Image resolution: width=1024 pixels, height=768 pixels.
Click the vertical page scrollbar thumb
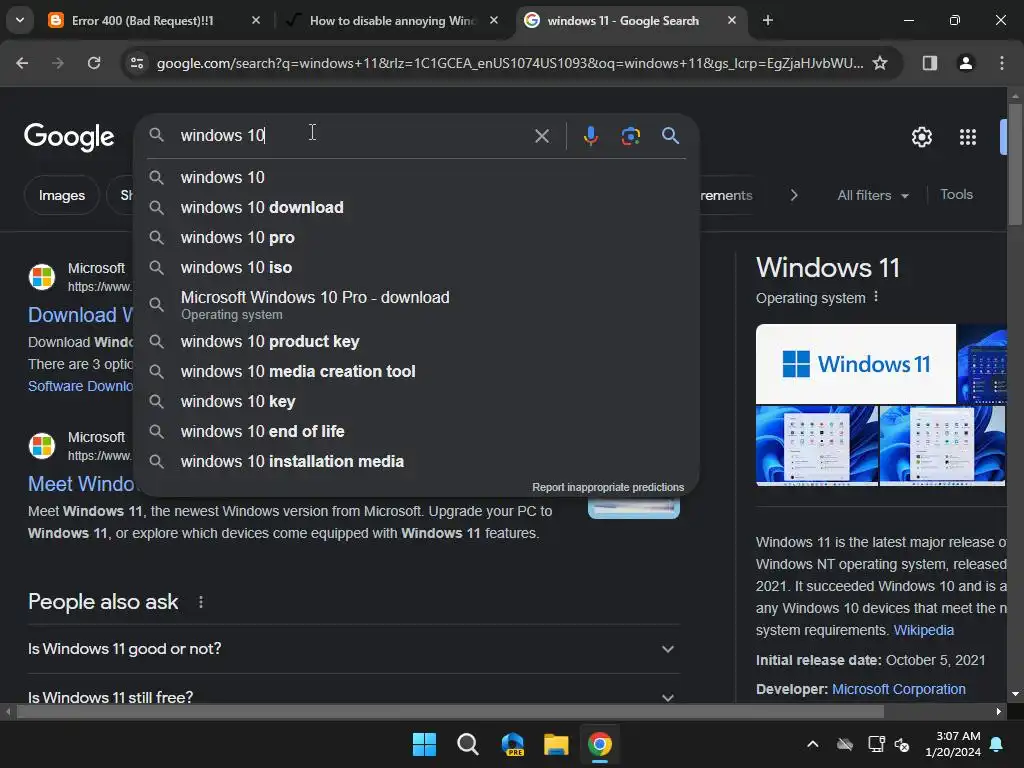pyautogui.click(x=1015, y=164)
